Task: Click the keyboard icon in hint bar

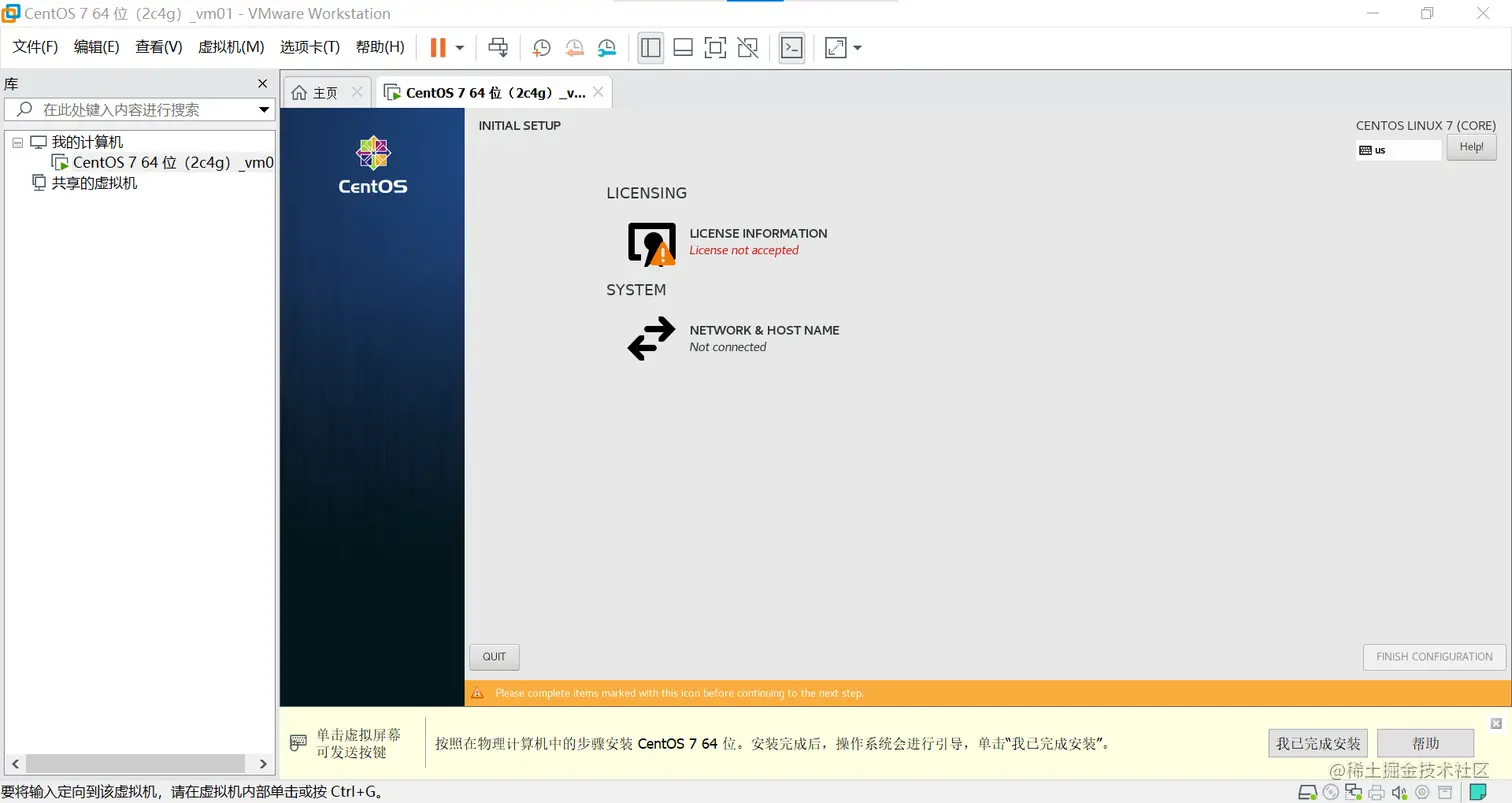Action: coord(298,743)
